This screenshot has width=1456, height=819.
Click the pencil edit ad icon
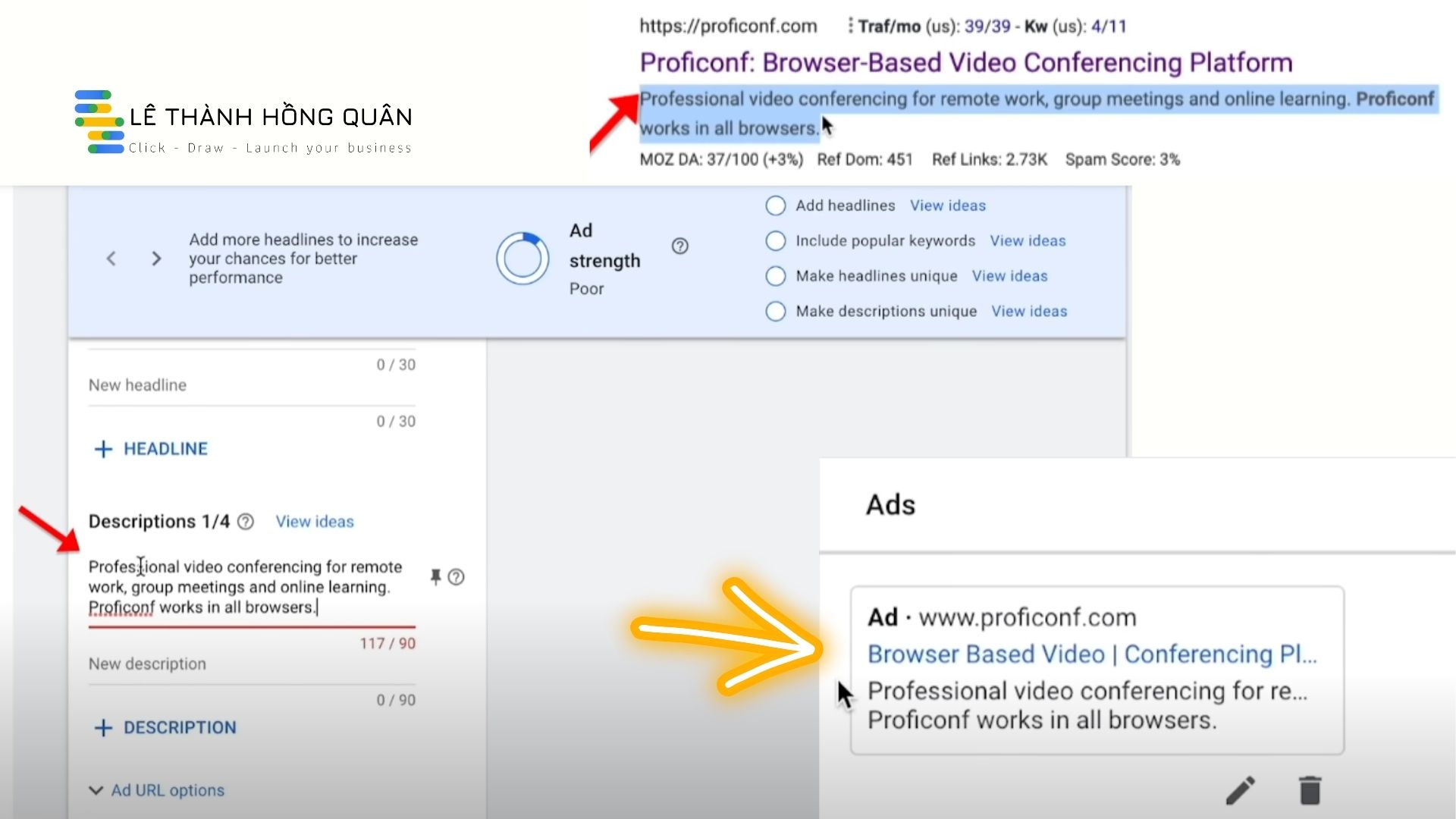pyautogui.click(x=1241, y=790)
